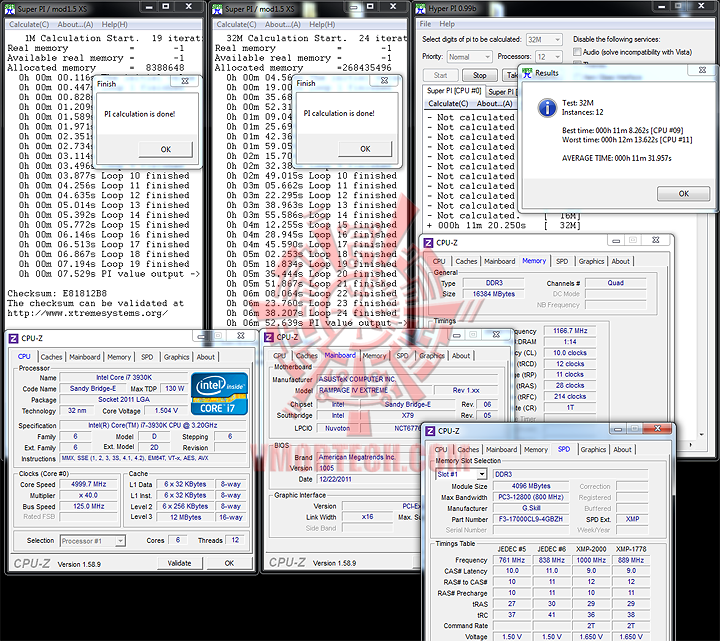Viewport: 720px width, 641px height.
Task: Click the Results dialog title icon
Action: coord(527,73)
